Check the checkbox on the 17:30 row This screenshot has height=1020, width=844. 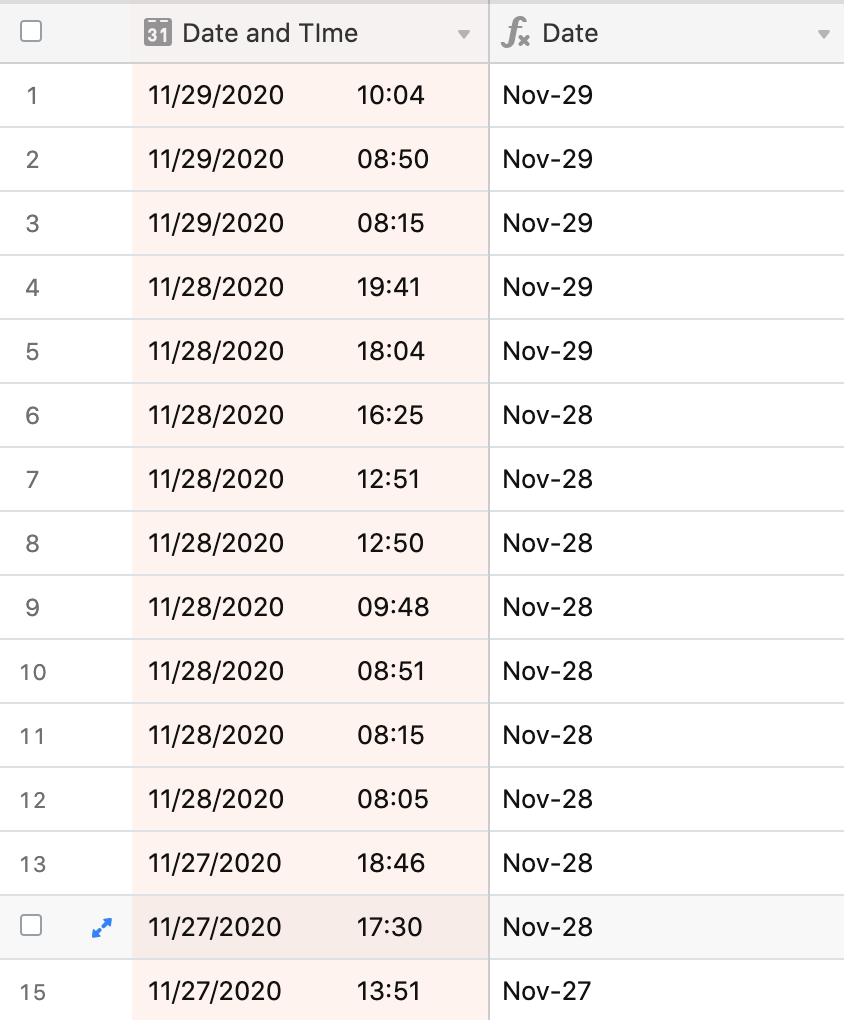point(31,925)
